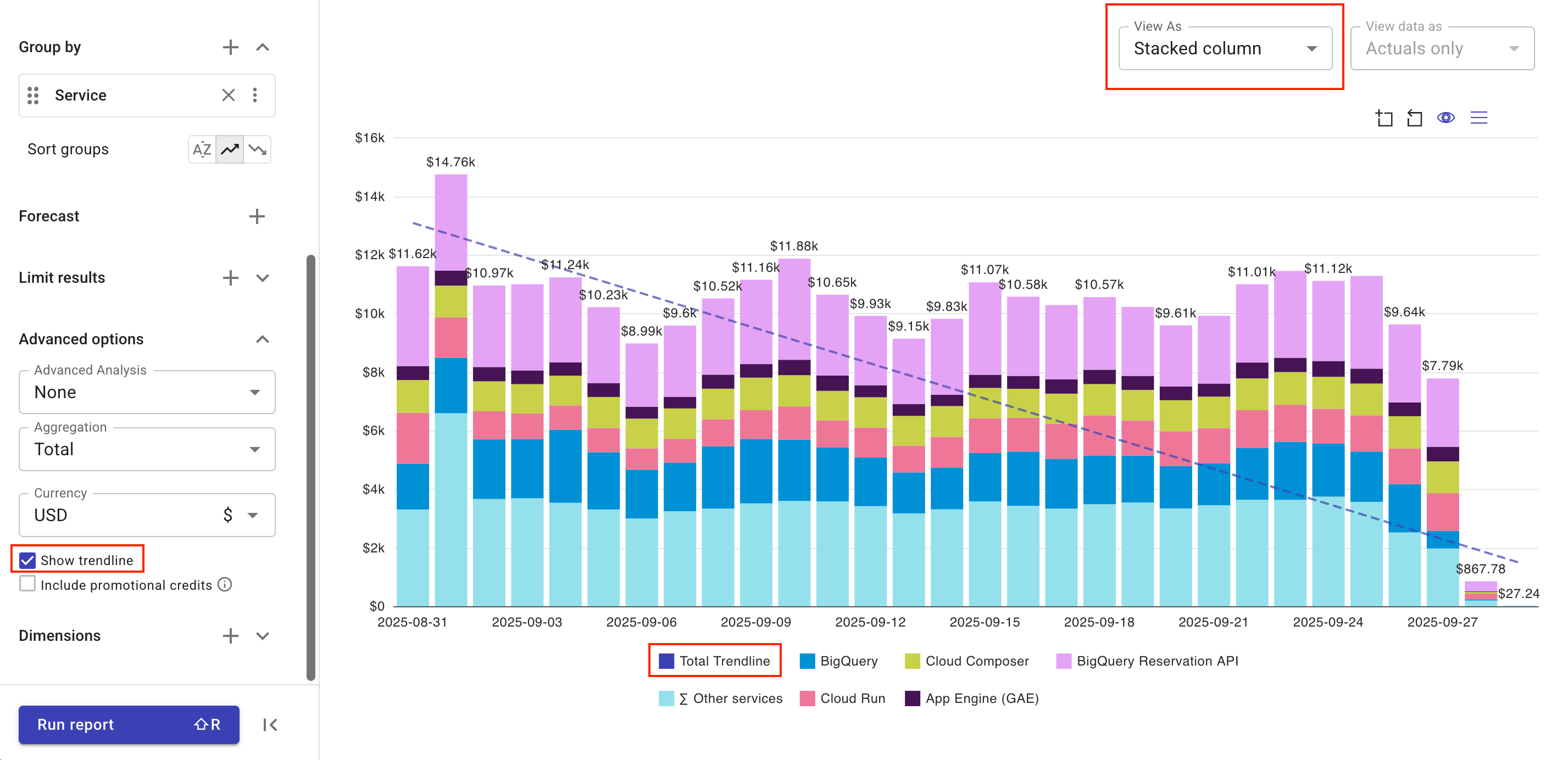Open chart hamburger menu icon
The width and height of the screenshot is (1568, 760).
pyautogui.click(x=1478, y=118)
